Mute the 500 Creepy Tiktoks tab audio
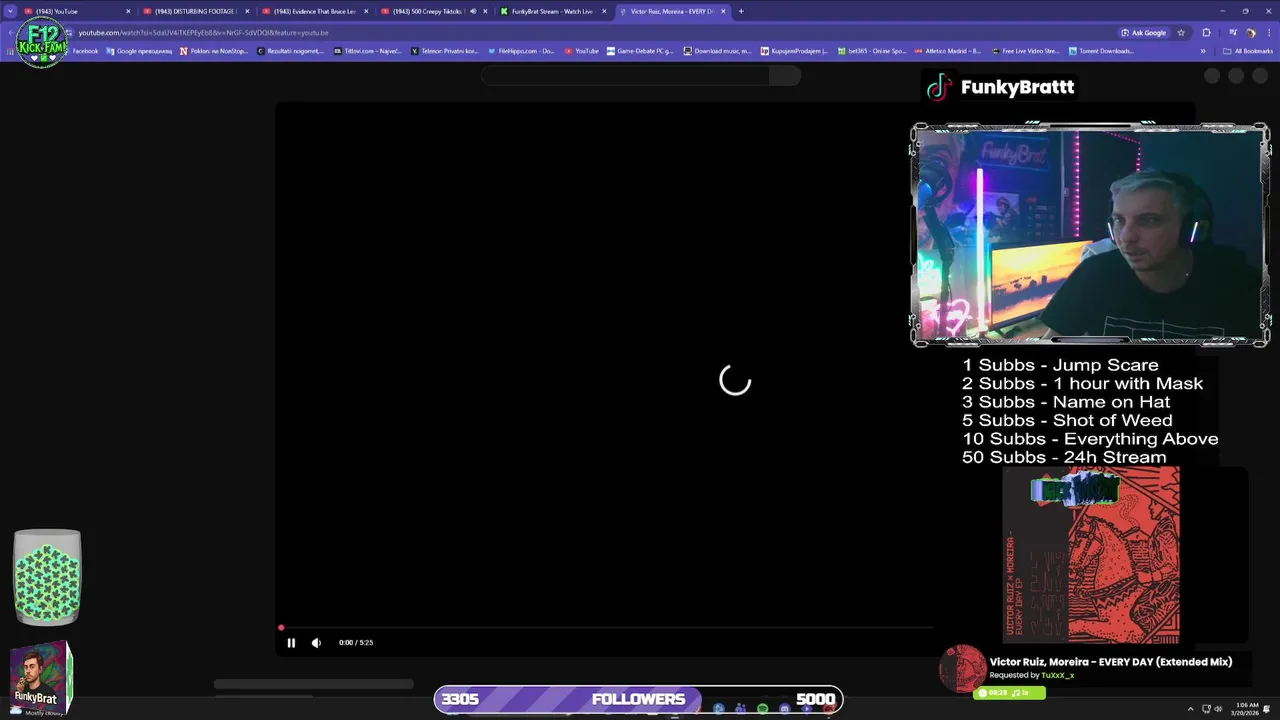This screenshot has width=1280, height=720. pos(473,11)
